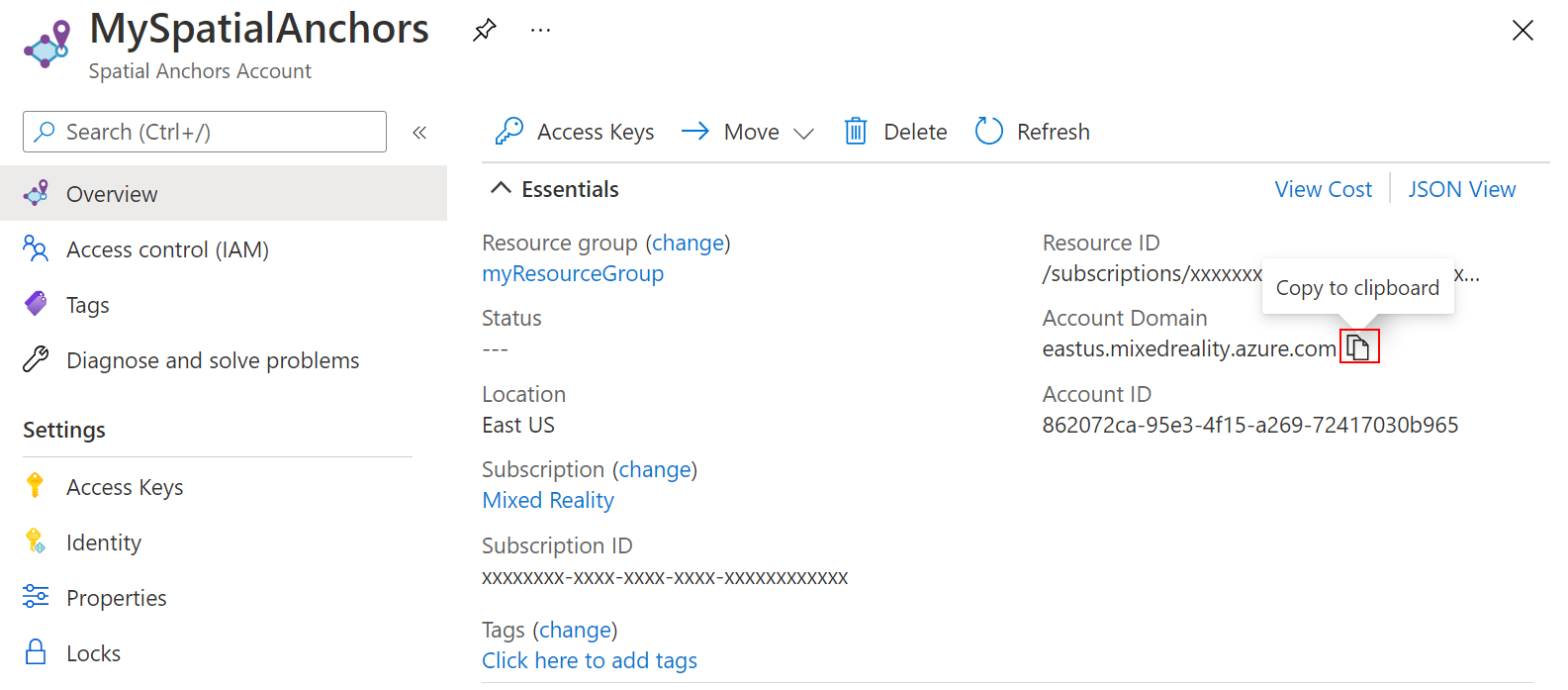Collapse the Essentials section
1568x690 pixels.
(x=502, y=188)
